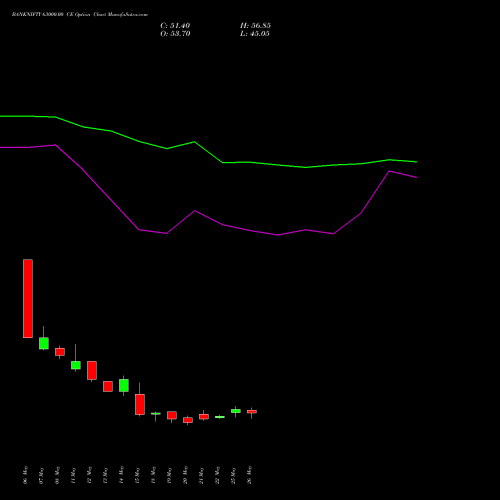Click the red candlestick for 26 May
The image size is (500, 500).
(252, 412)
